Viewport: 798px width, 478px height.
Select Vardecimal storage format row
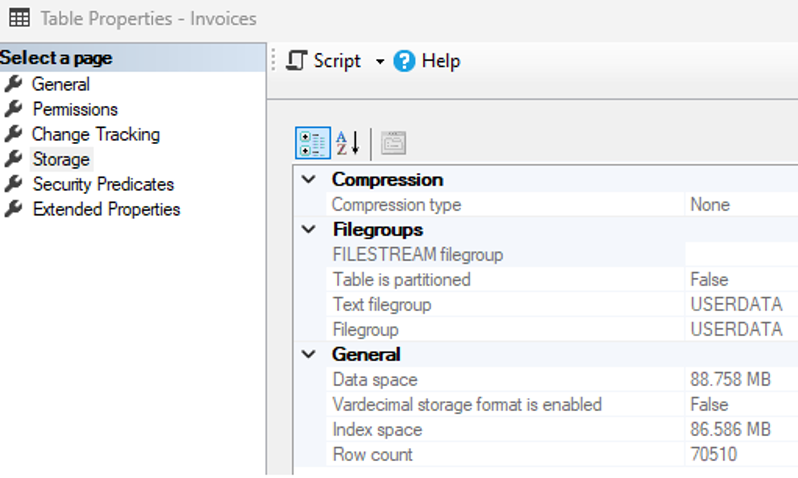[x=562, y=405]
